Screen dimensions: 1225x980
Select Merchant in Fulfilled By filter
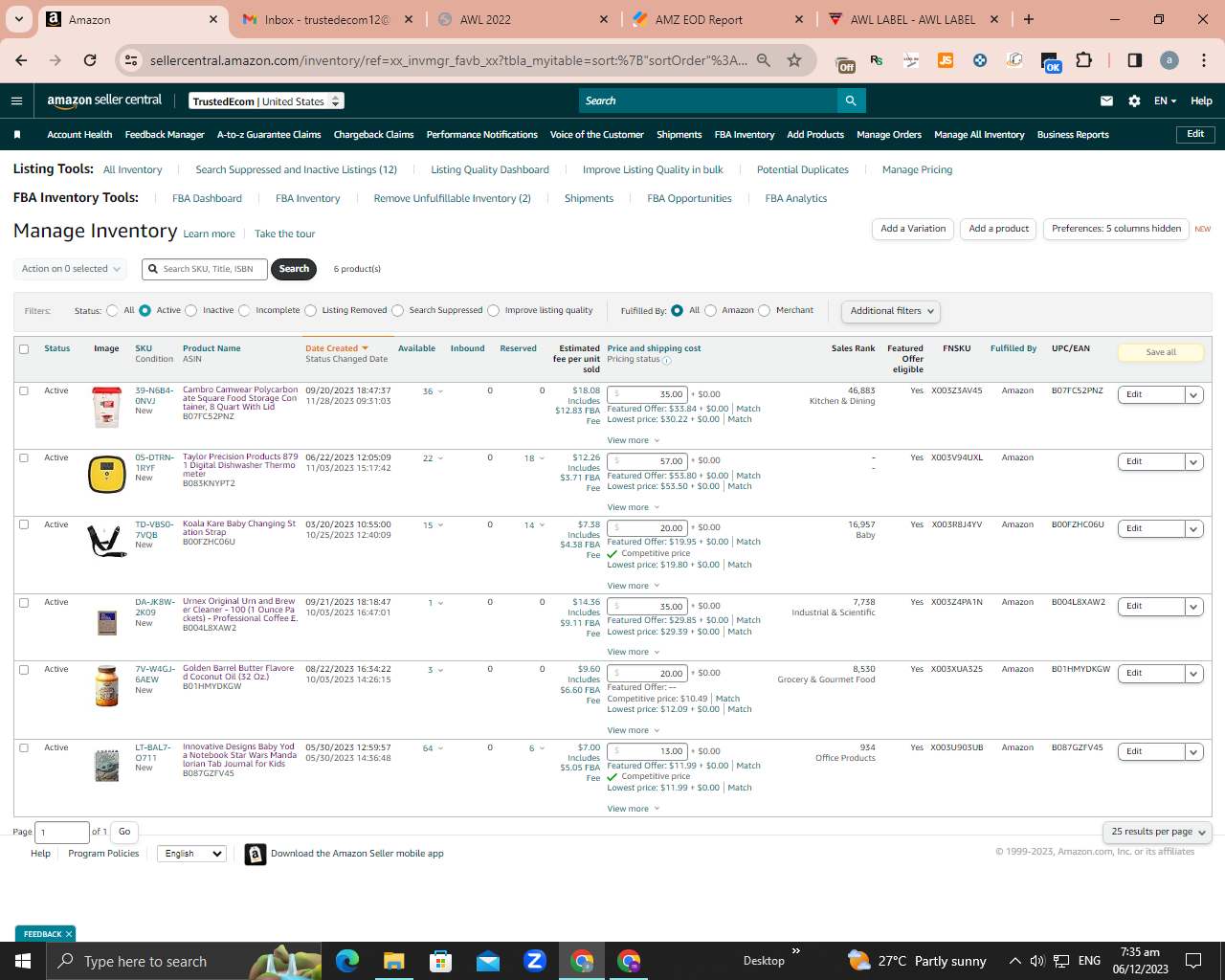[764, 311]
